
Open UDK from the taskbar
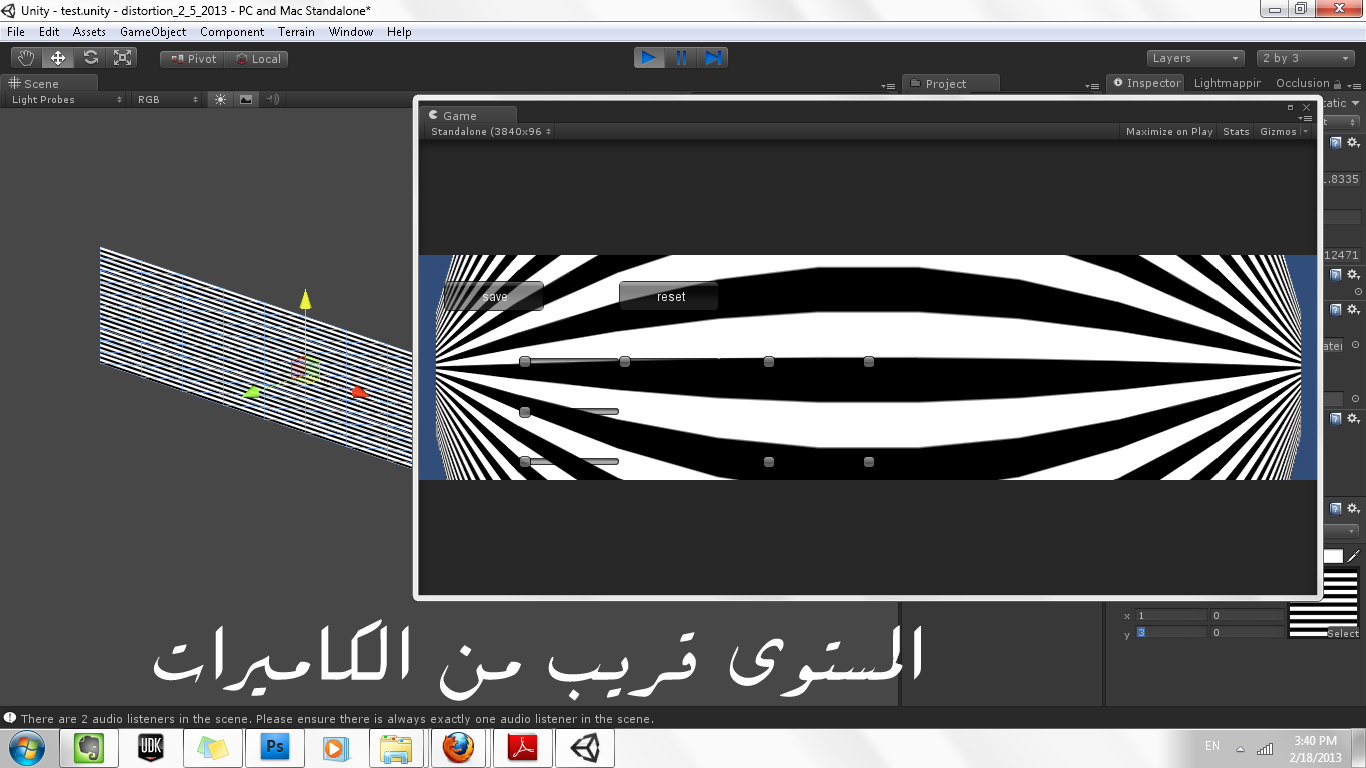(151, 748)
